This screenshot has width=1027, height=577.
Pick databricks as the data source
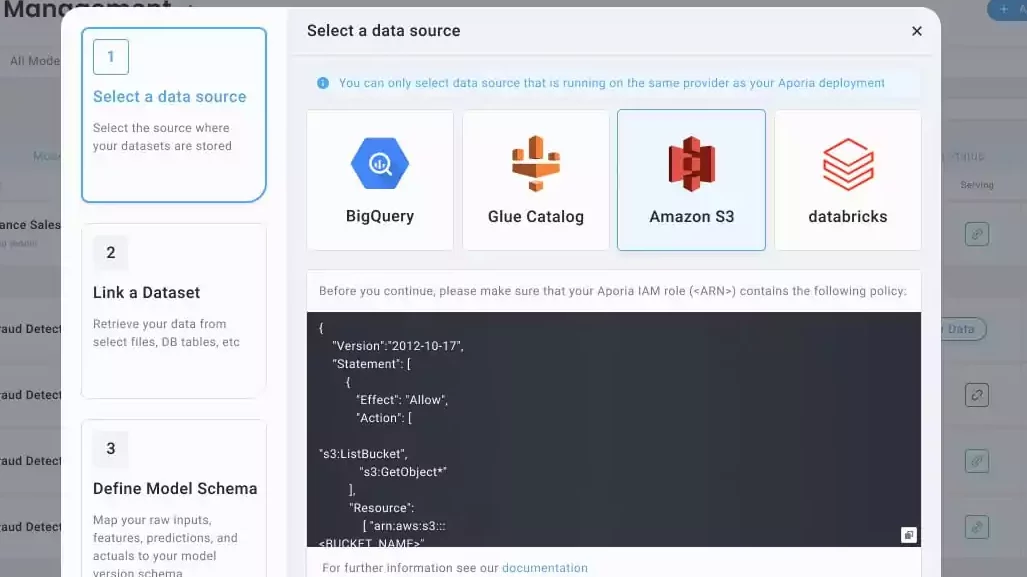click(x=848, y=180)
